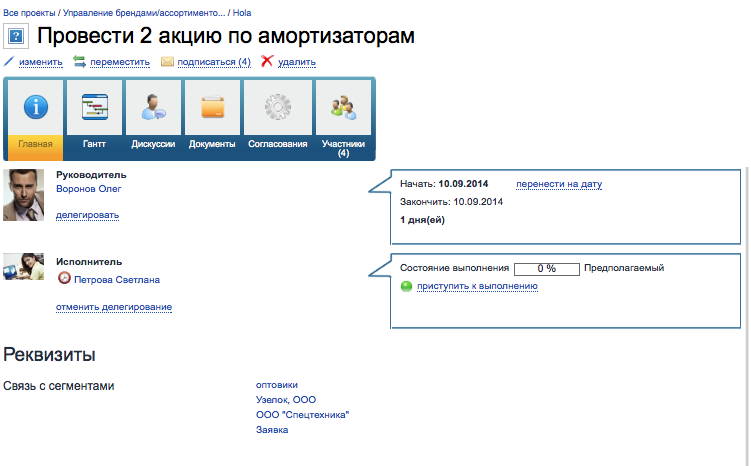Click the Исполнитель heading
Image resolution: width=751 pixels, height=466 pixels.
pyautogui.click(x=89, y=262)
